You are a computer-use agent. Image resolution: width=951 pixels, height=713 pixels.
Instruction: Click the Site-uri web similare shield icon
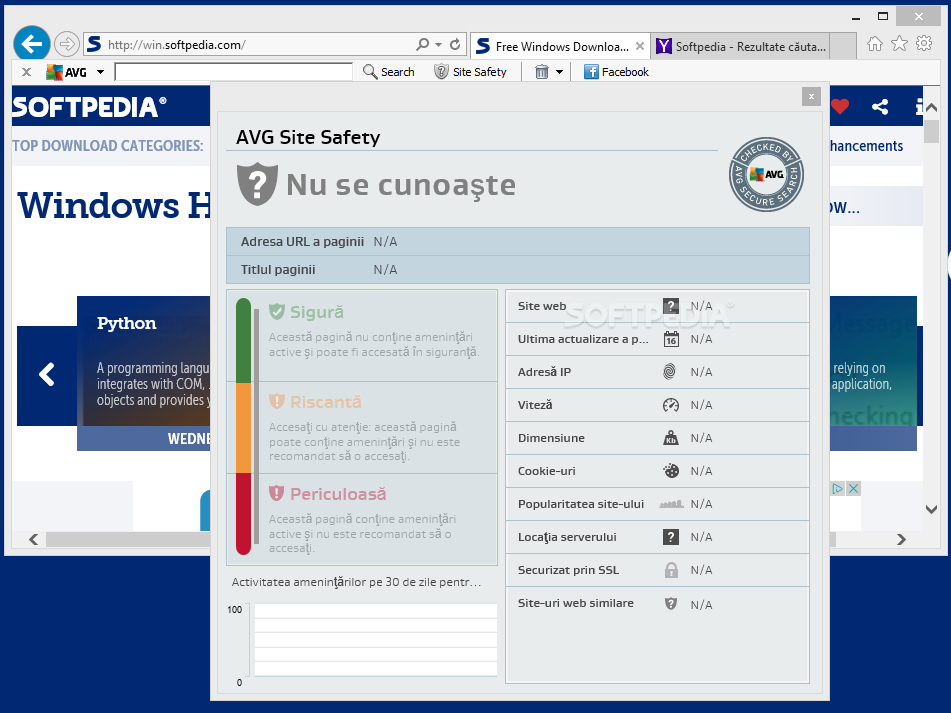[x=671, y=603]
